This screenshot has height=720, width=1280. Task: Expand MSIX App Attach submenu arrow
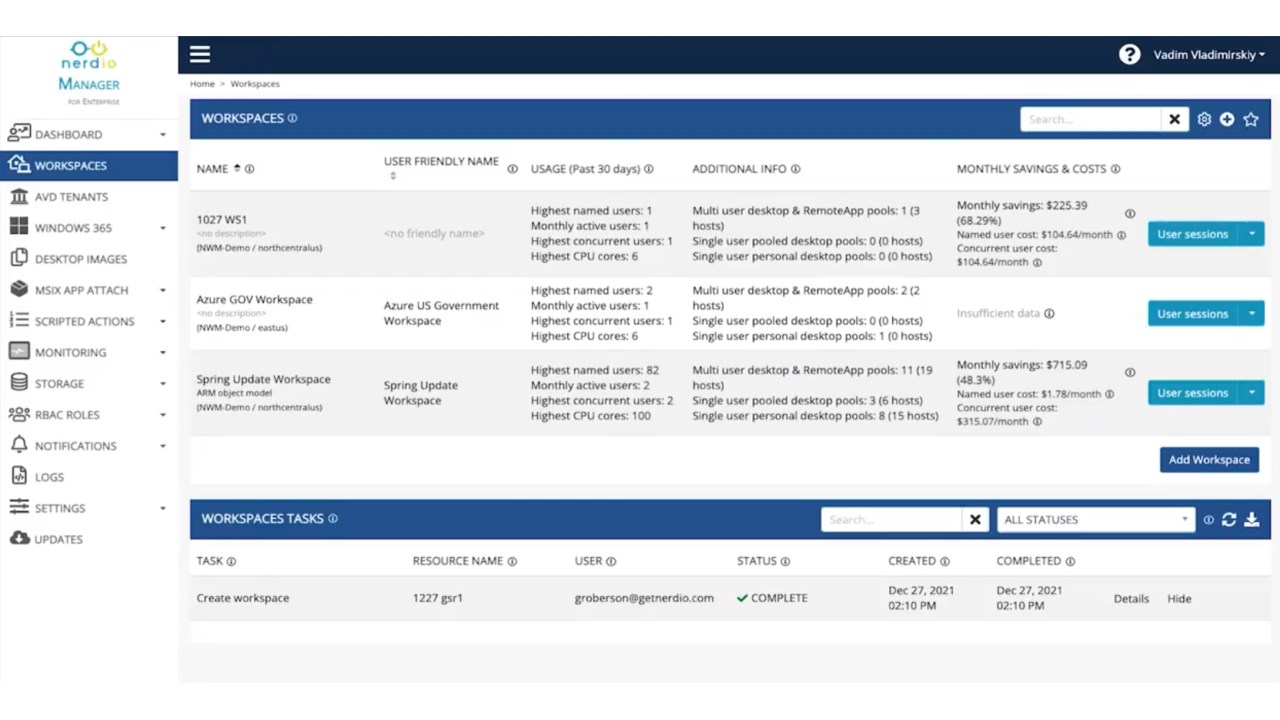pos(163,291)
